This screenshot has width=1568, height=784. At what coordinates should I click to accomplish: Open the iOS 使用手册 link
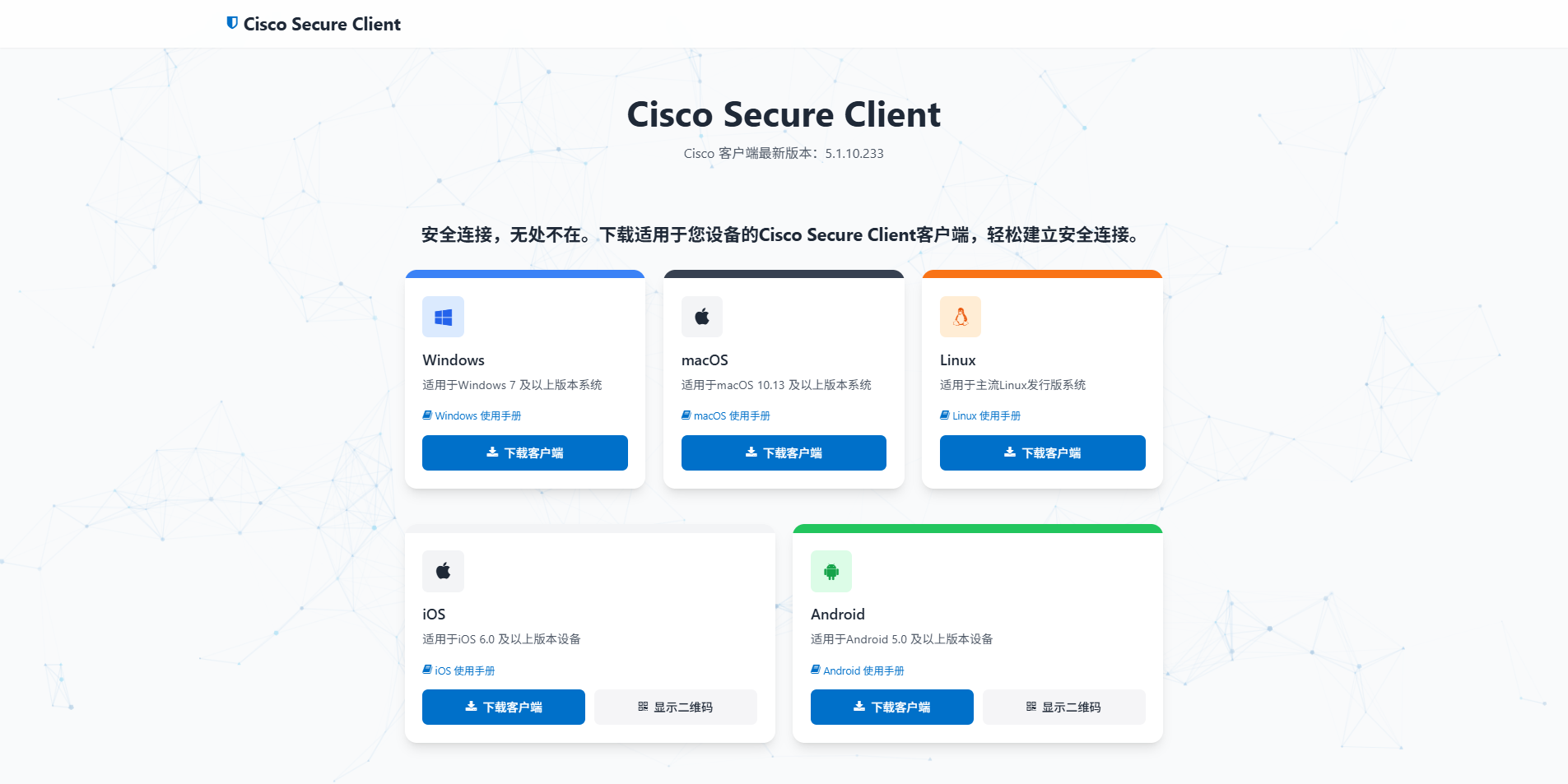click(x=459, y=670)
